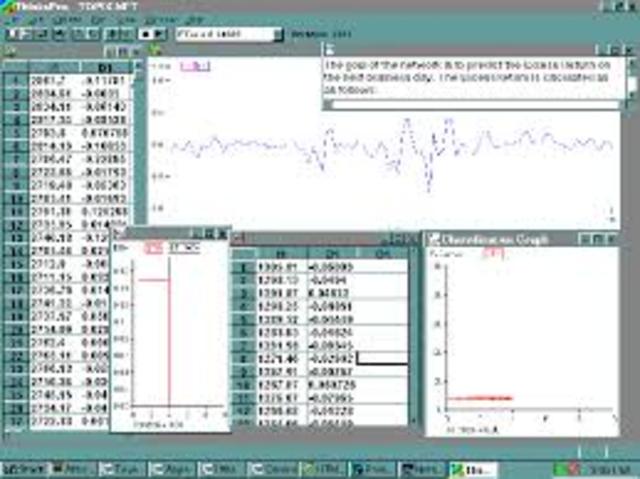Open the File menu in the menu bar
Viewport: 640px width, 479px height.
pos(13,20)
